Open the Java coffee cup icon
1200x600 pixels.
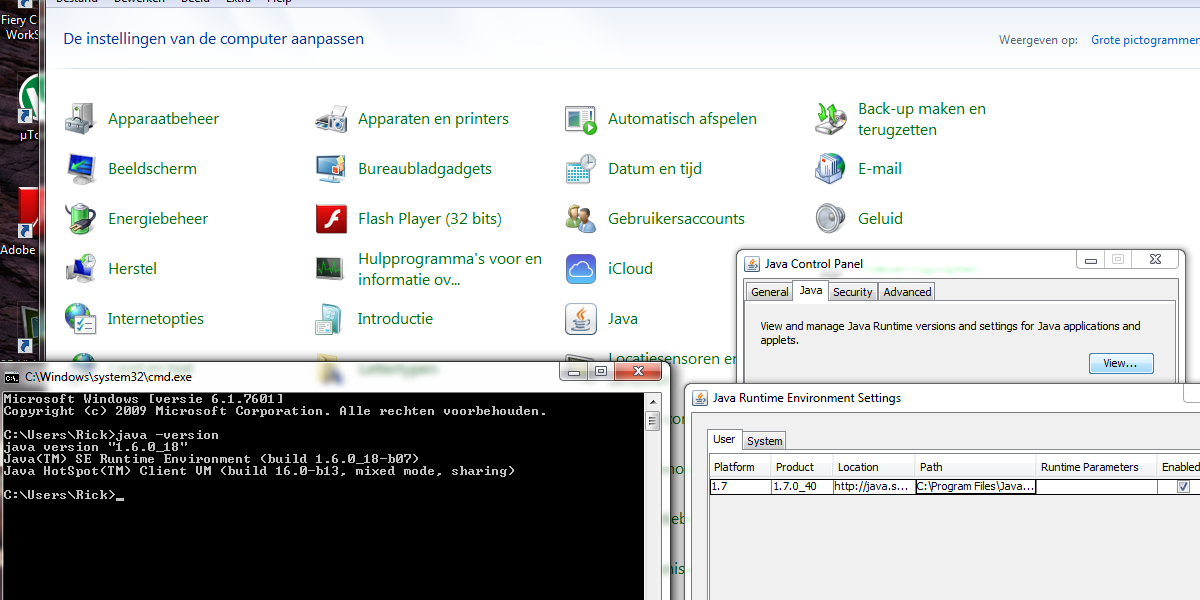click(580, 318)
